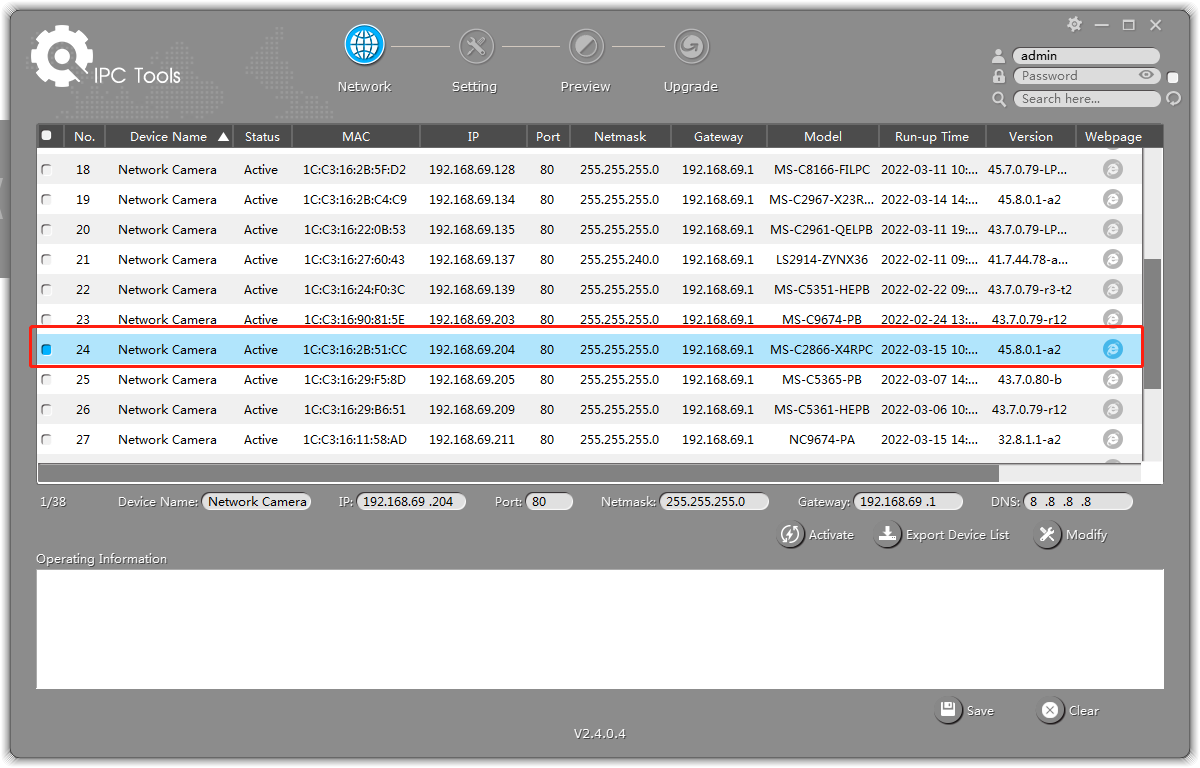Open the Upgrade step icon
This screenshot has height=768, width=1200.
click(x=690, y=46)
